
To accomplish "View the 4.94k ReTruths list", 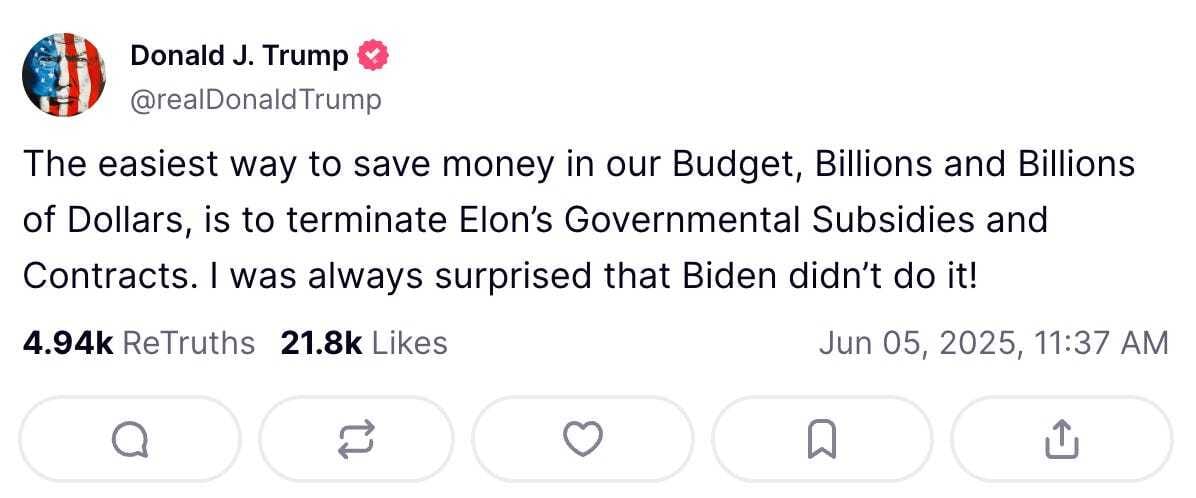I will coord(138,343).
